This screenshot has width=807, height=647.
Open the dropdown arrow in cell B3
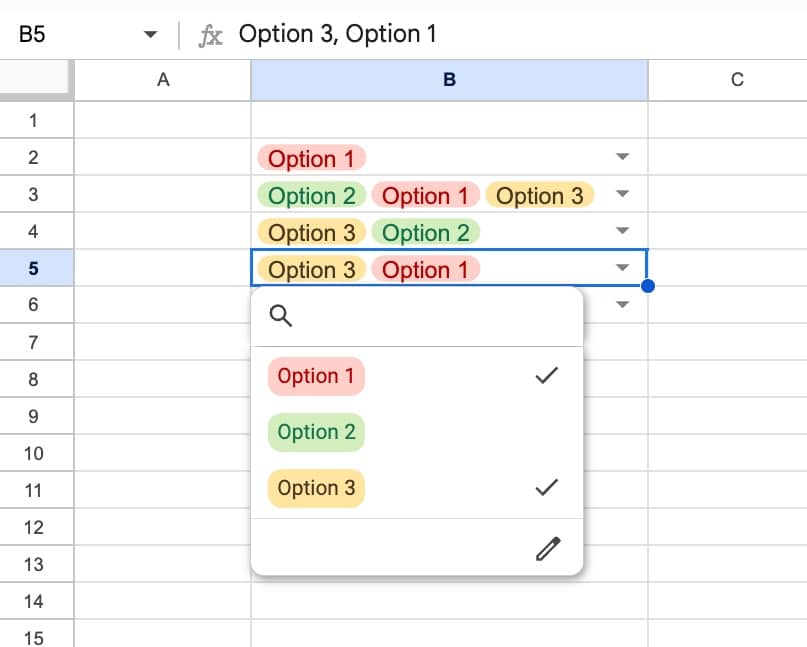coord(622,194)
